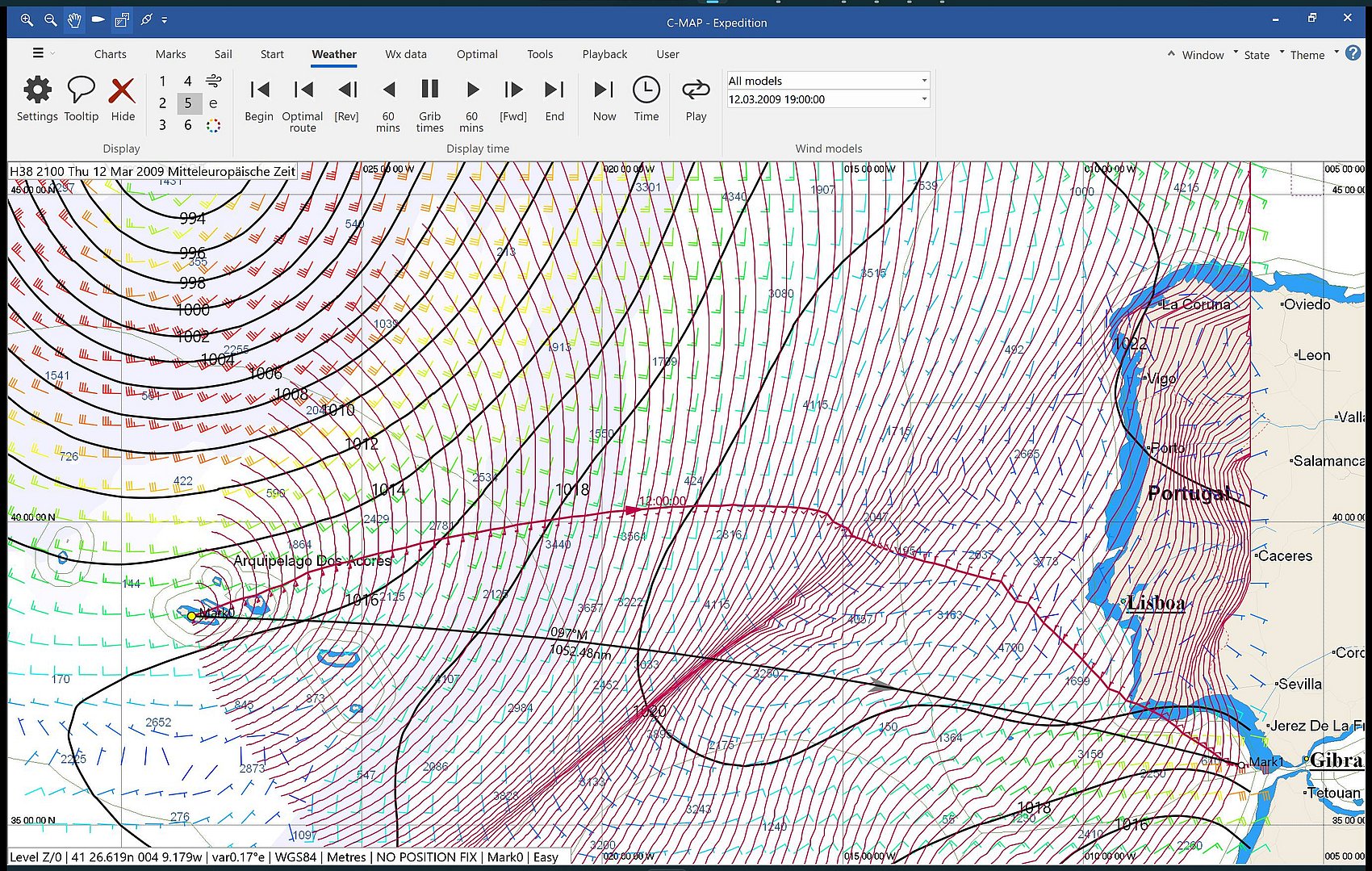This screenshot has height=871, width=1372.
Task: Expand the All models dropdown
Action: [924, 81]
